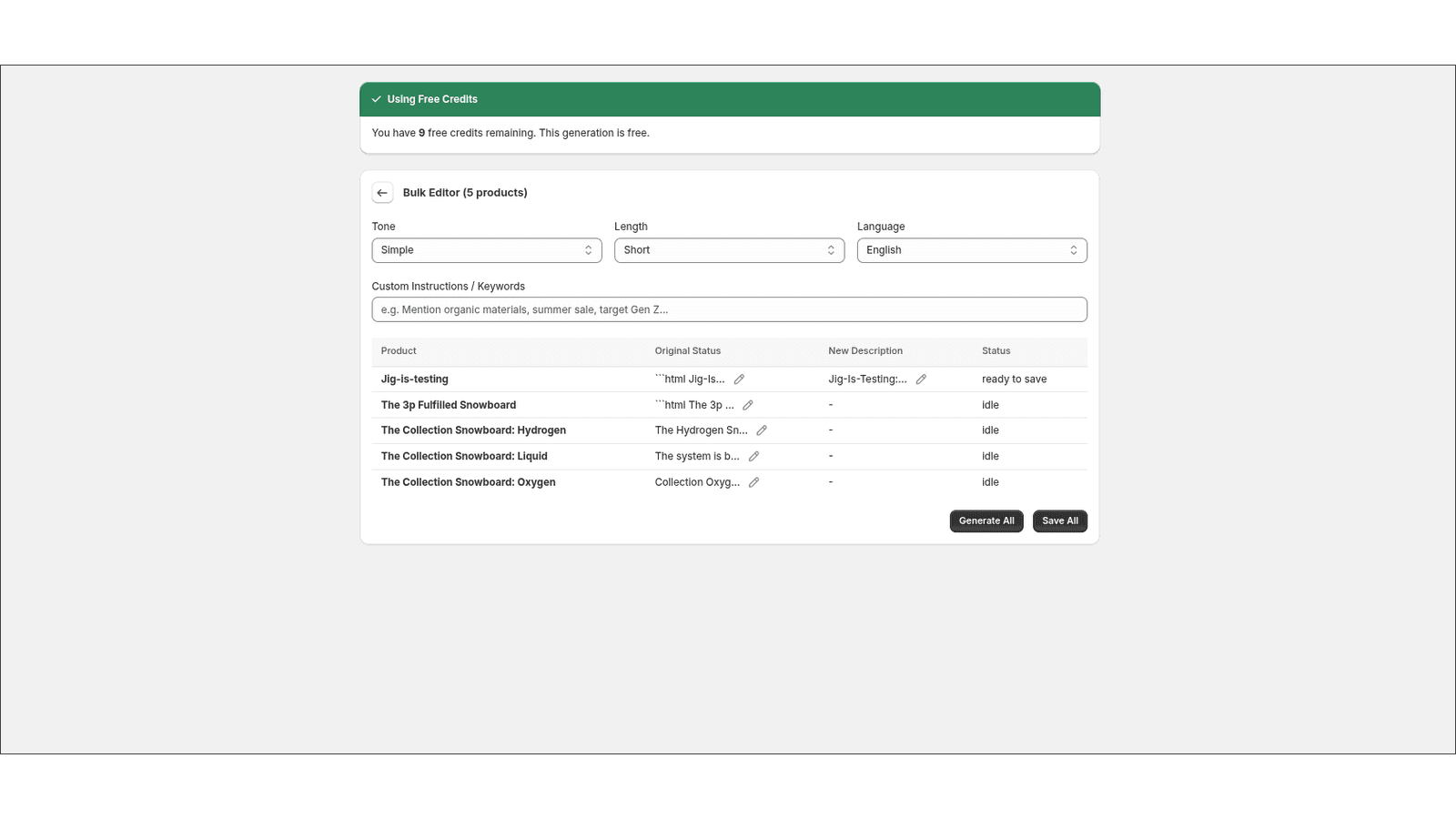Viewport: 1456px width, 819px height.
Task: Edit original status of Snowboard: Liquid
Action: pyautogui.click(x=753, y=456)
